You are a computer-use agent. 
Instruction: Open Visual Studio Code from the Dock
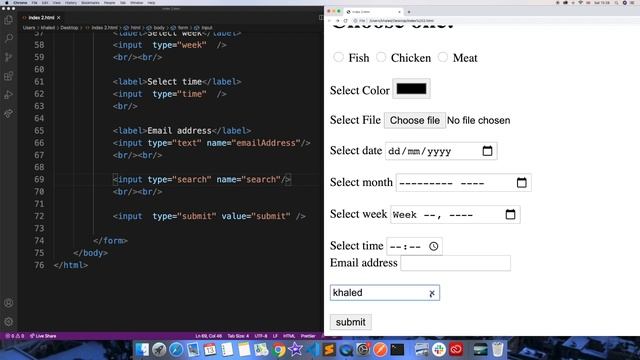tap(312, 349)
